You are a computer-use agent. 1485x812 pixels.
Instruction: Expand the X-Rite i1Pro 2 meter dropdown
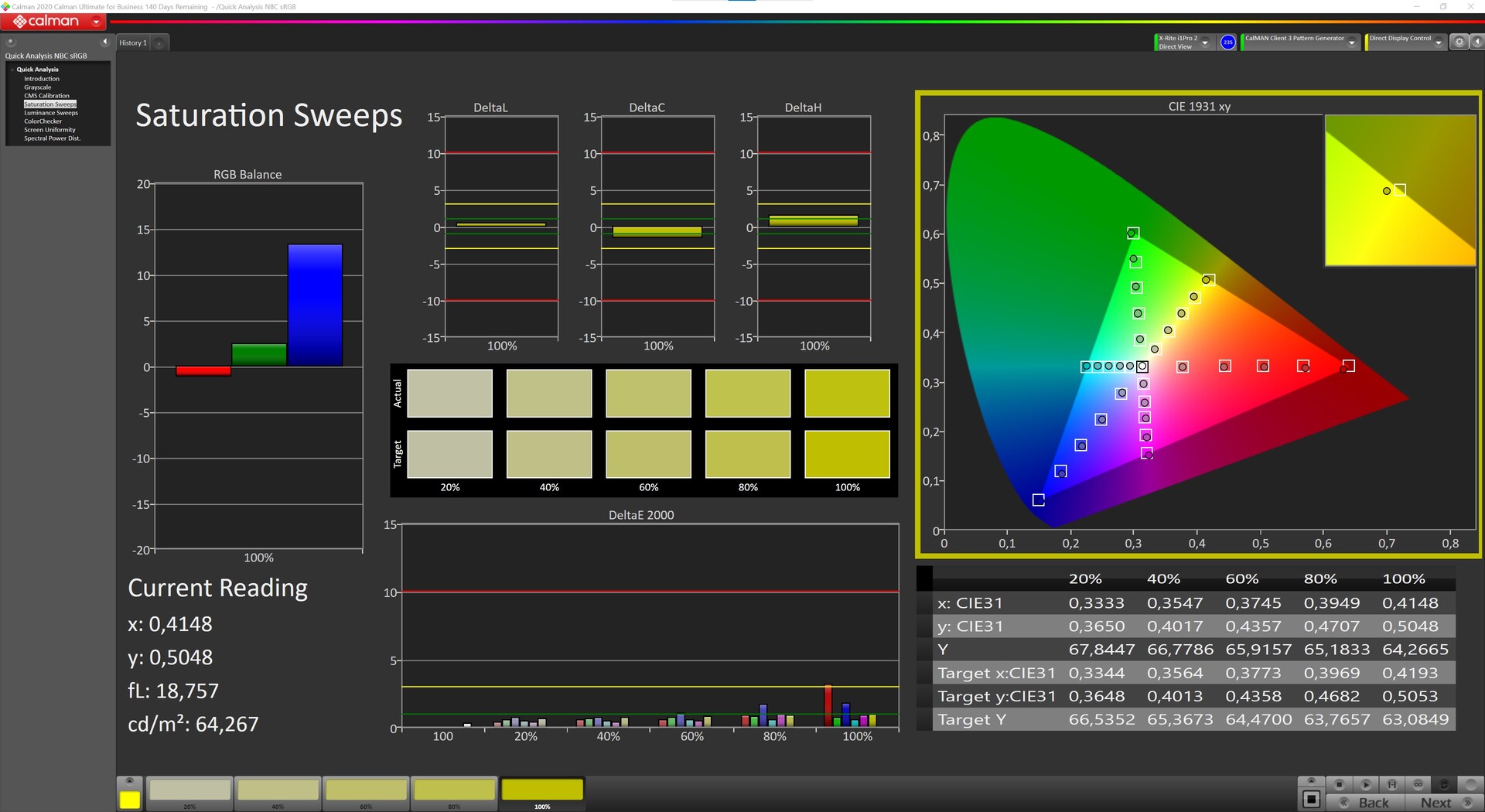[1205, 43]
